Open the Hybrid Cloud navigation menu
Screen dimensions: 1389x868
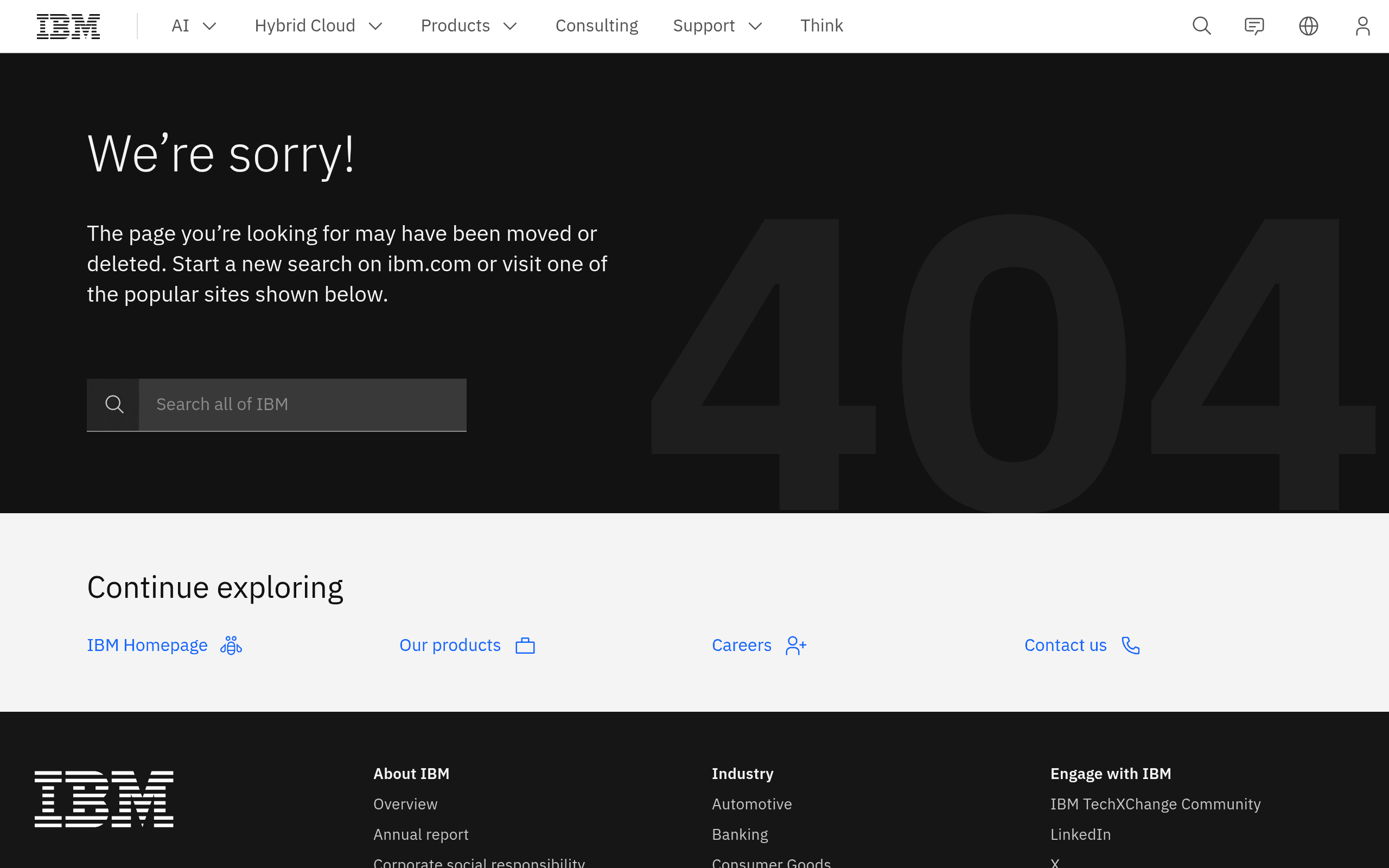tap(318, 26)
